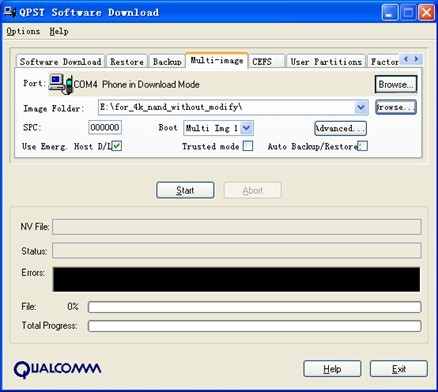The width and height of the screenshot is (438, 392).
Task: Open the Advanced settings button
Action: 340,128
